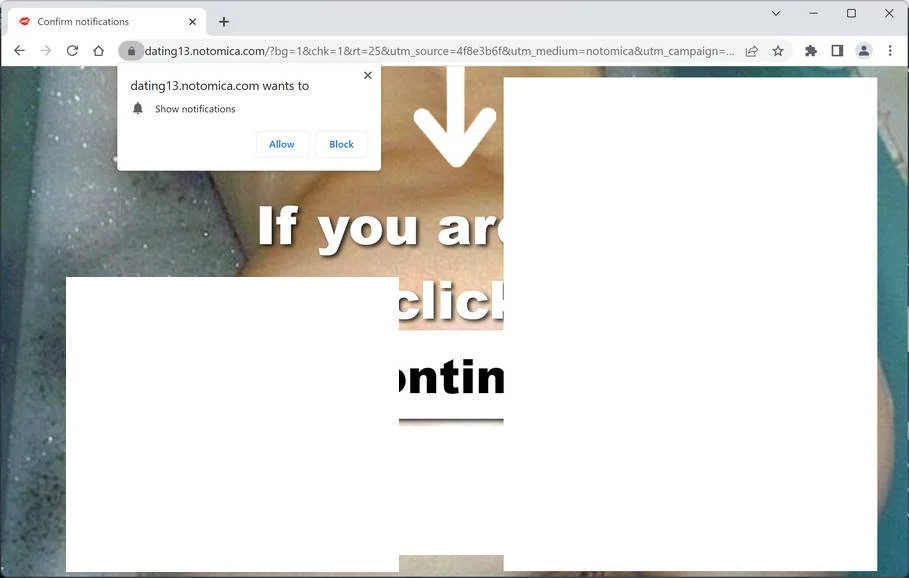Click the address bar URL field
Image resolution: width=909 pixels, height=578 pixels.
pos(439,51)
